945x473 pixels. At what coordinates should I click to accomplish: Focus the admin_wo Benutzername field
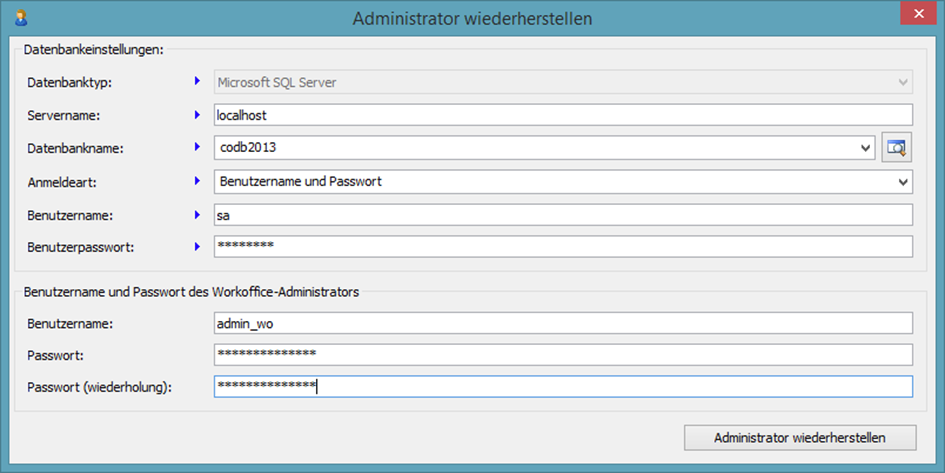(x=563, y=323)
